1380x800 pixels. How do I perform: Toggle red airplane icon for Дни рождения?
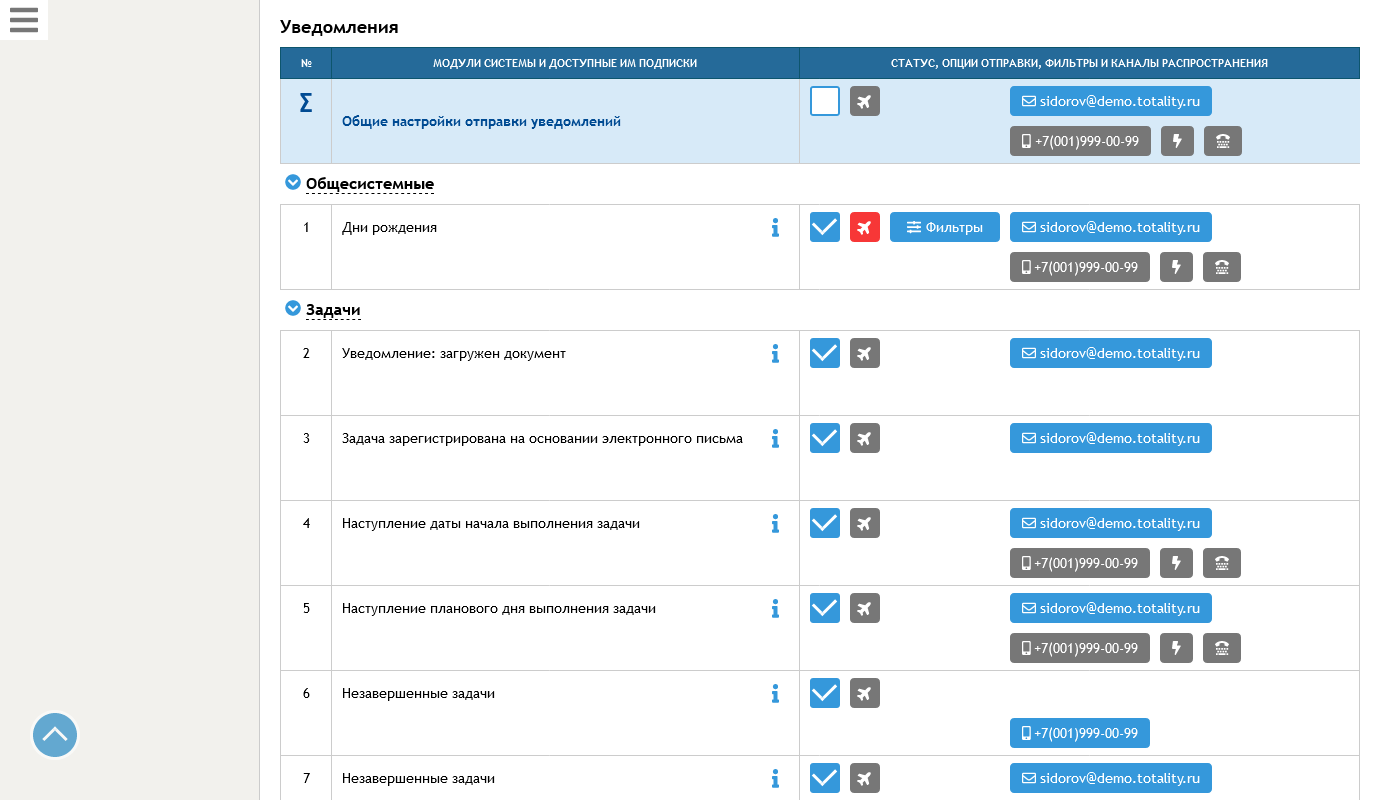(x=865, y=227)
